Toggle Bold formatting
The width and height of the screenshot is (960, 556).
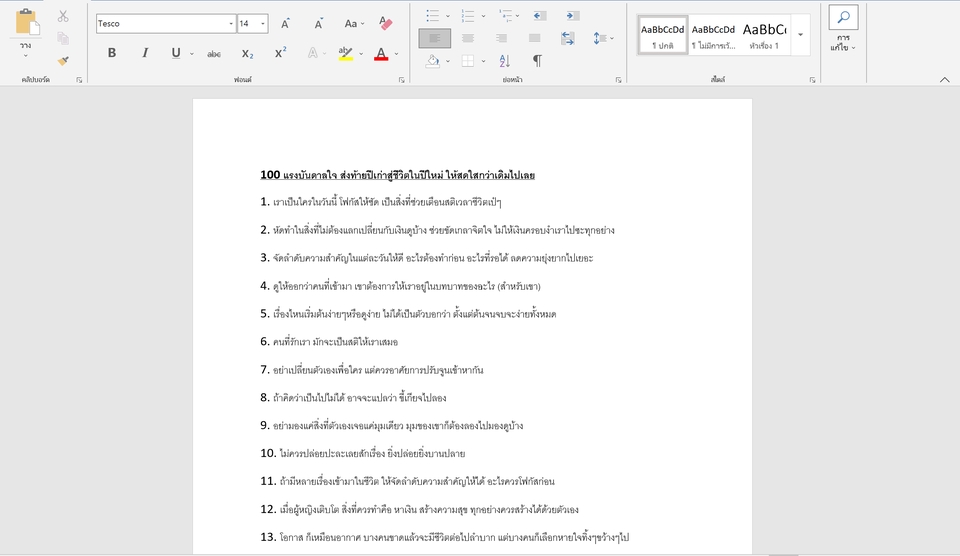point(111,53)
